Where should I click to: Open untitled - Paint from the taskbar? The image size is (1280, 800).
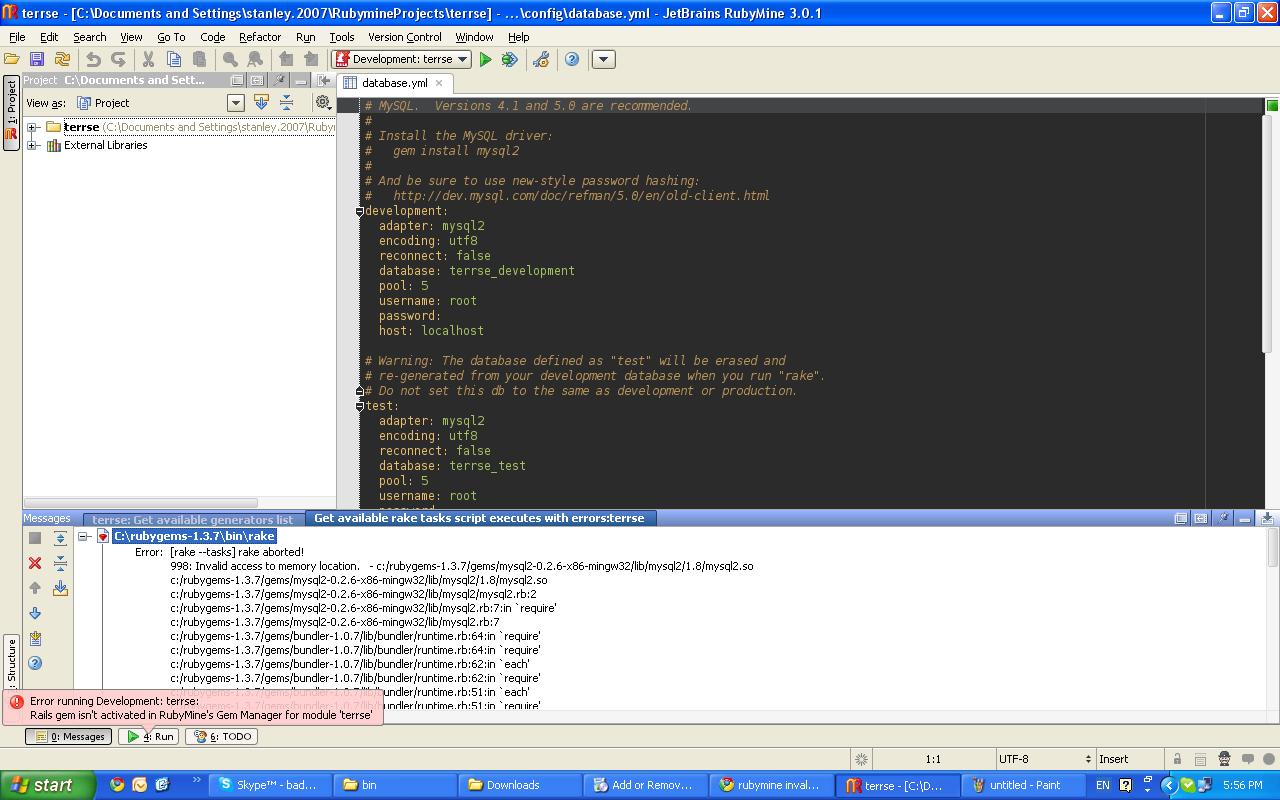[x=1023, y=785]
